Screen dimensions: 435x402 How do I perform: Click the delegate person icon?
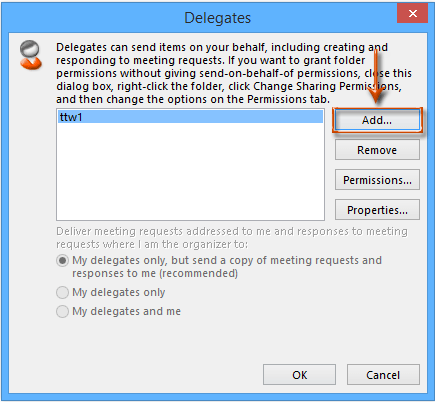(31, 55)
